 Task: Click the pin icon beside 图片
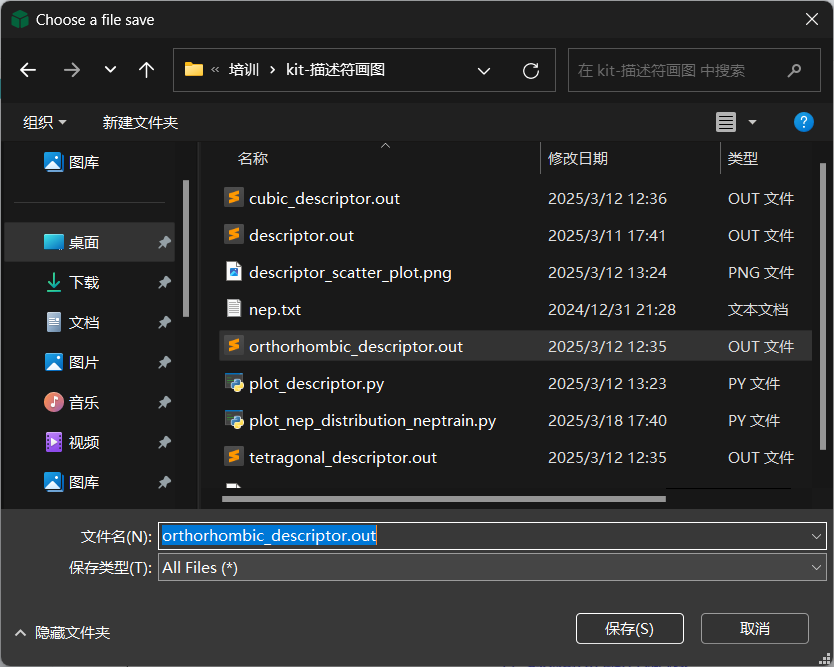click(x=164, y=362)
